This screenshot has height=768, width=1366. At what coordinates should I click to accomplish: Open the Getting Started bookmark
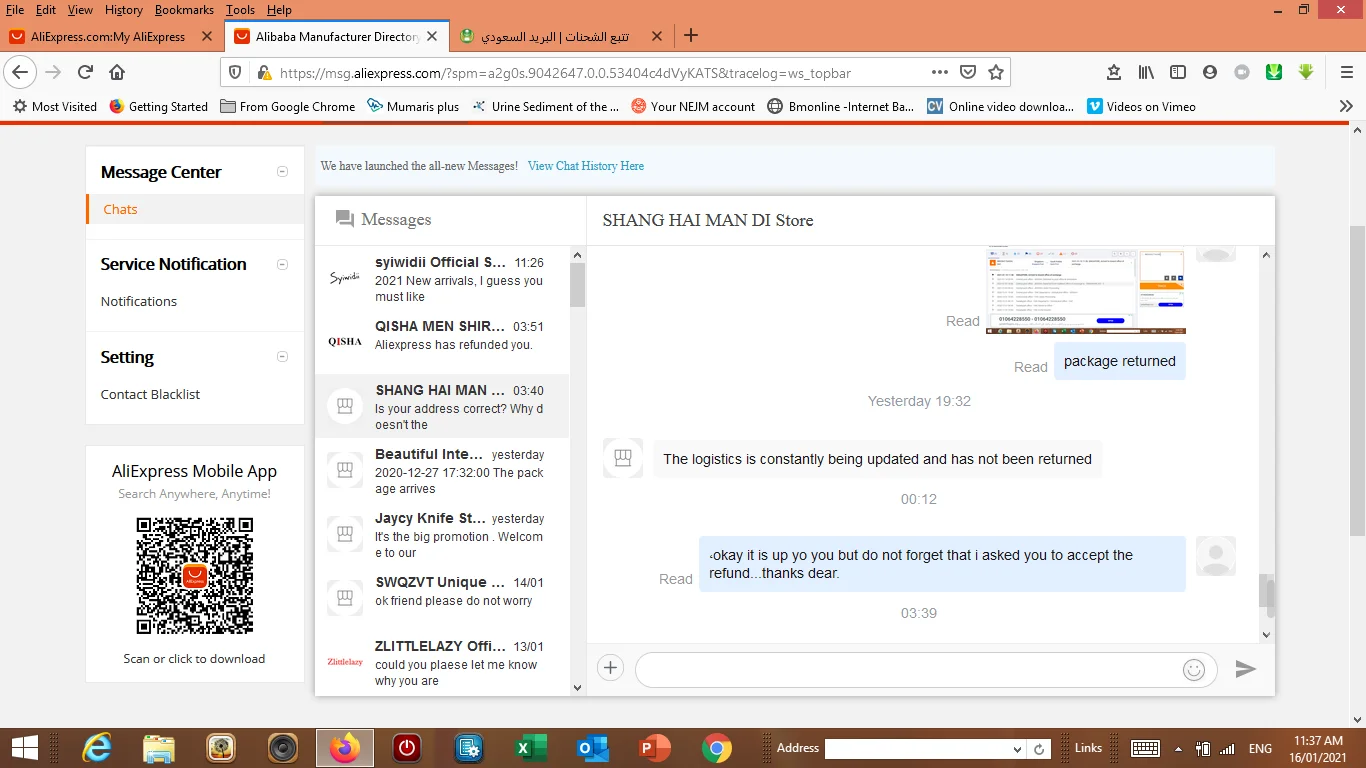[158, 106]
